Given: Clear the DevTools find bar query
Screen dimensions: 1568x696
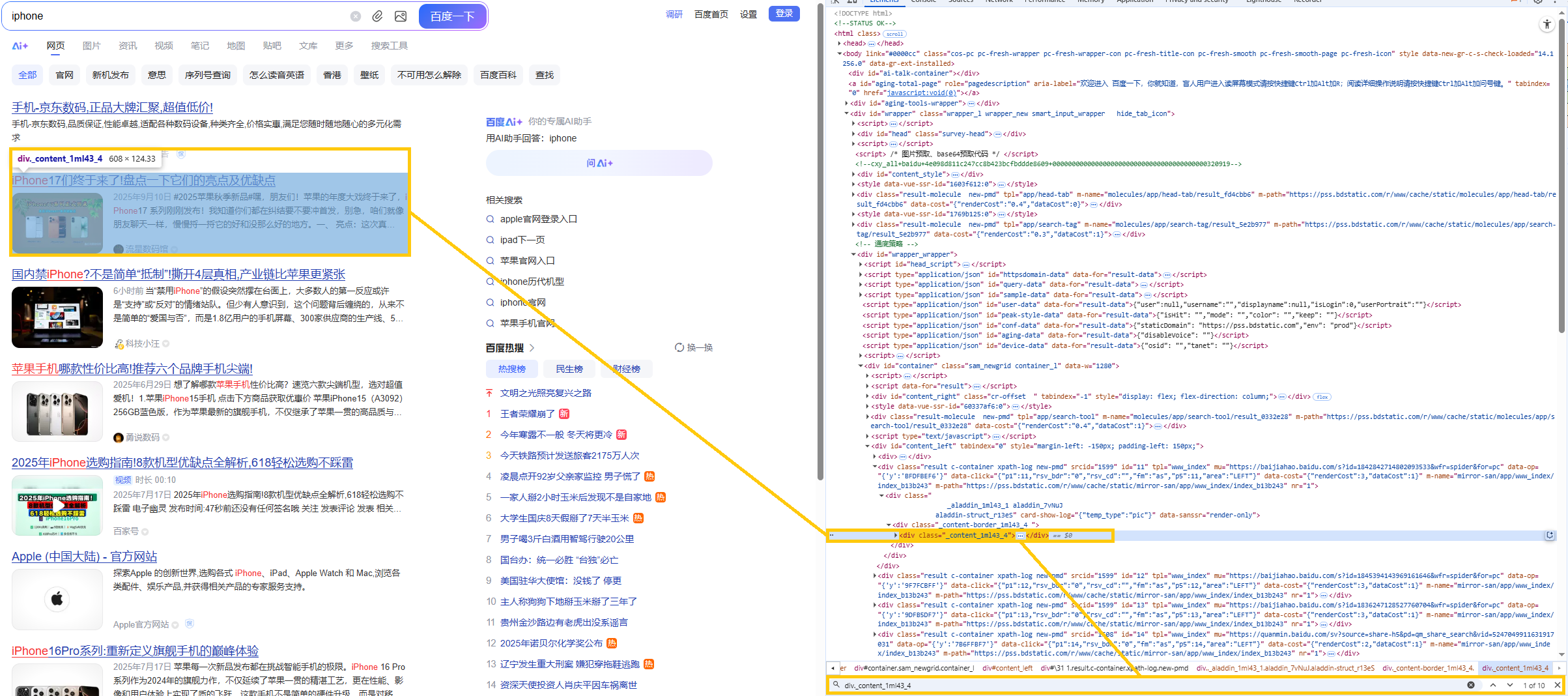Looking at the screenshot, I should 1470,685.
